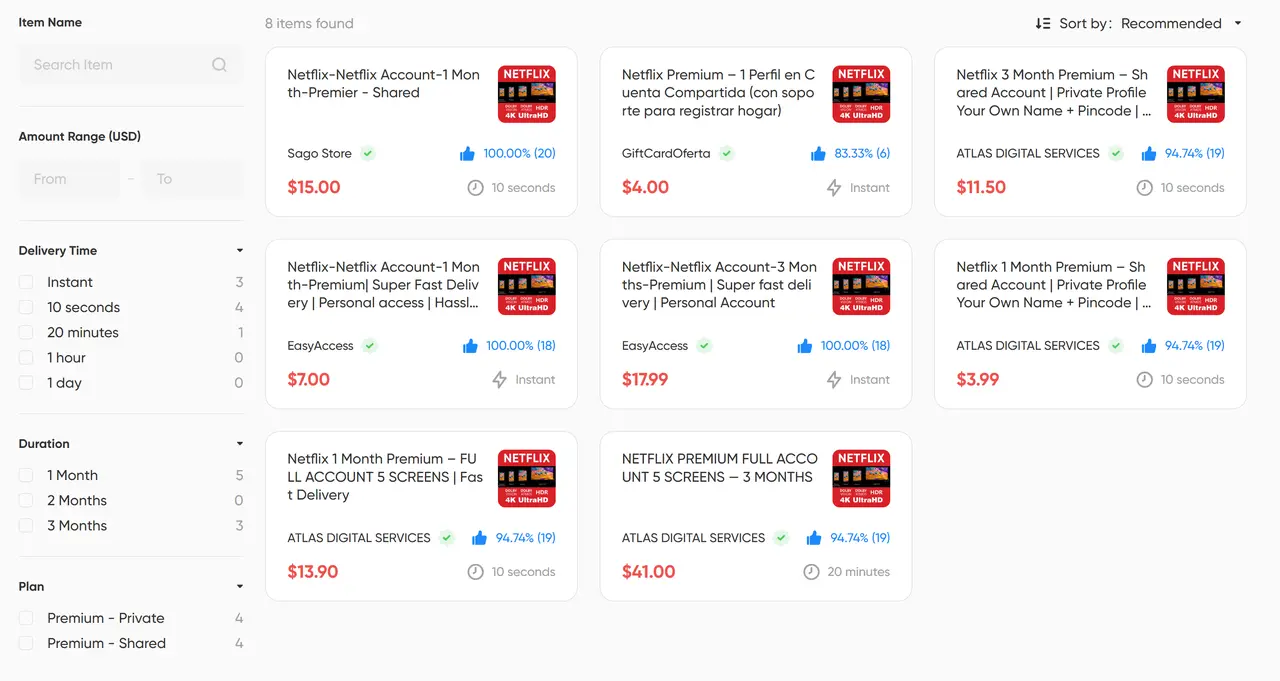Click the From amount input field

(68, 179)
